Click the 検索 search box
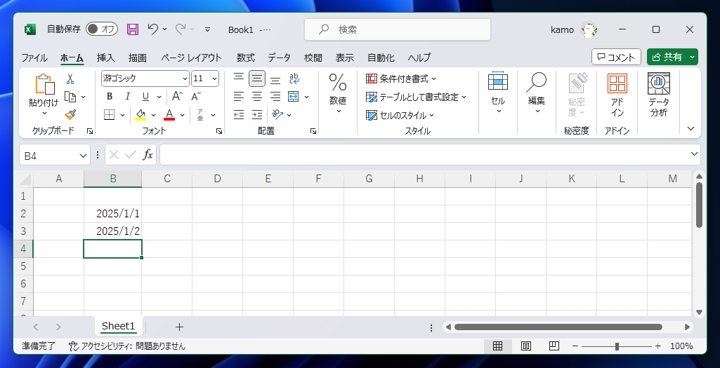 [x=398, y=29]
